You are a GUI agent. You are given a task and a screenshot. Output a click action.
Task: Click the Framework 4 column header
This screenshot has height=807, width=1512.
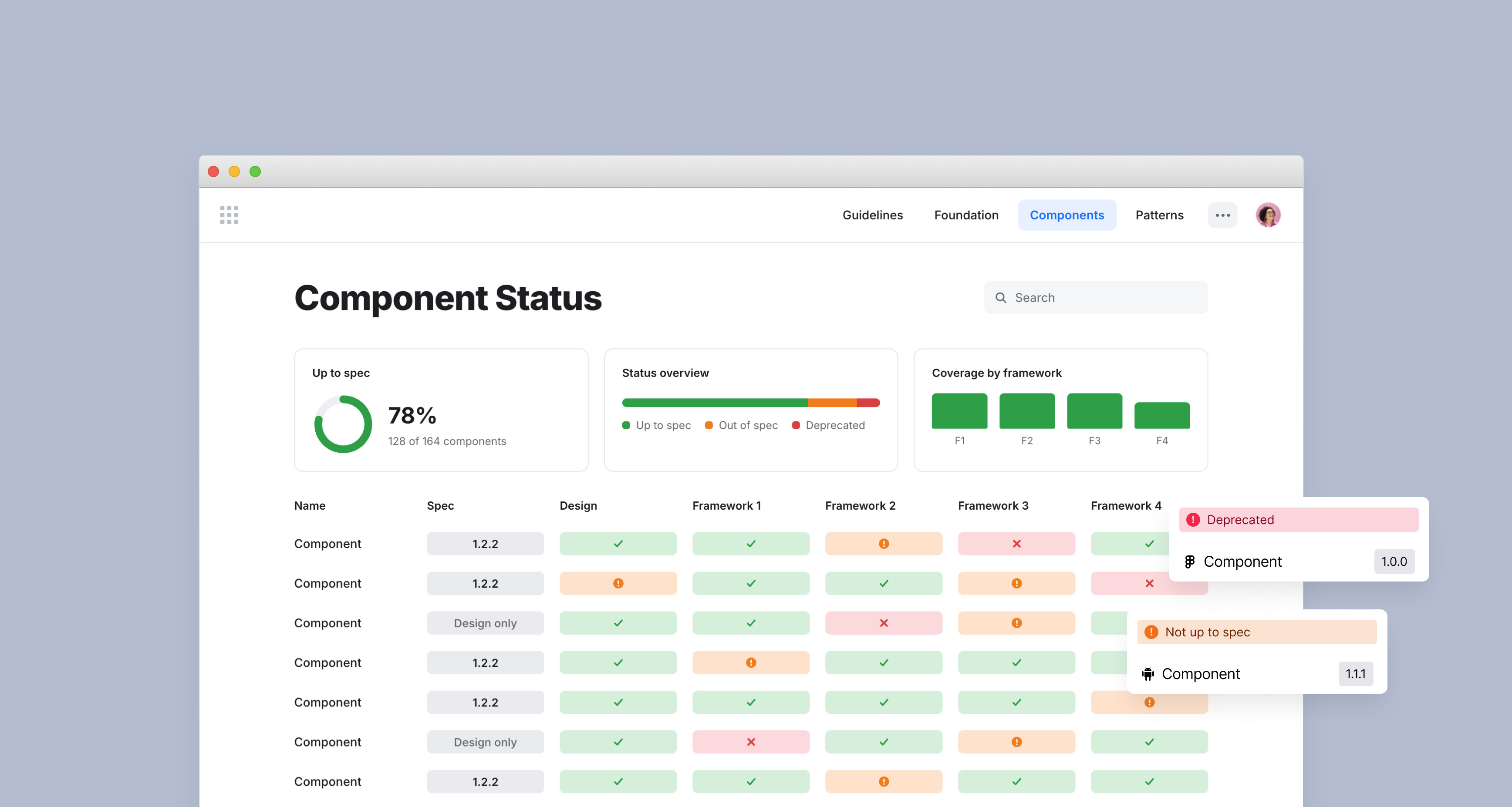pyautogui.click(x=1125, y=505)
